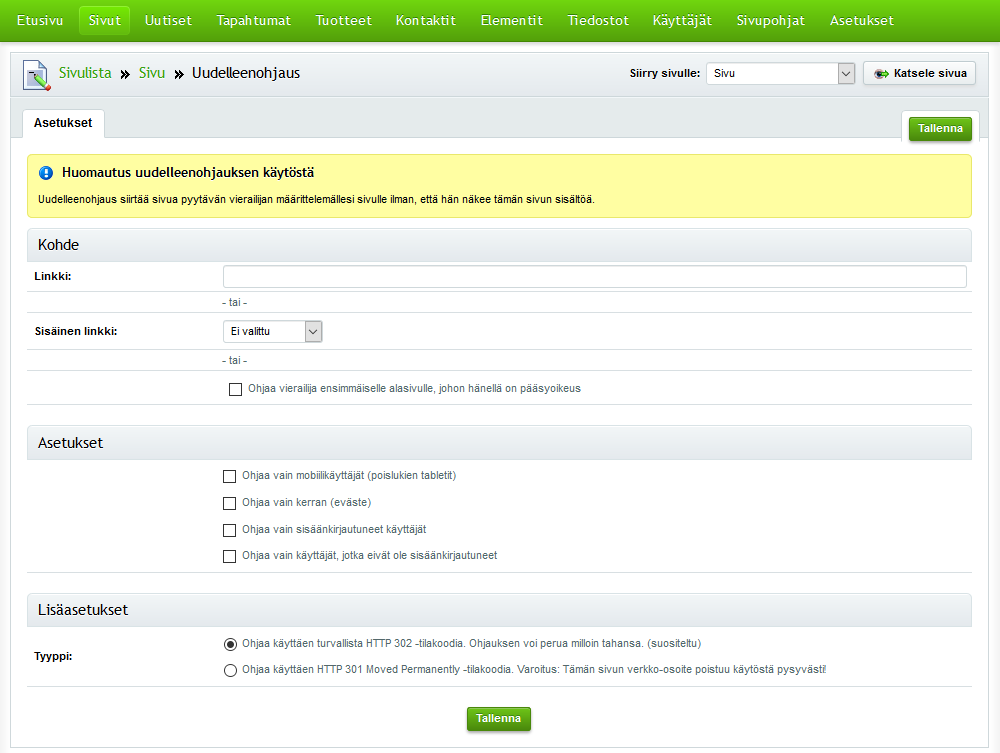Open the Sivupohjat menu item
1000x753 pixels.
pyautogui.click(x=770, y=20)
